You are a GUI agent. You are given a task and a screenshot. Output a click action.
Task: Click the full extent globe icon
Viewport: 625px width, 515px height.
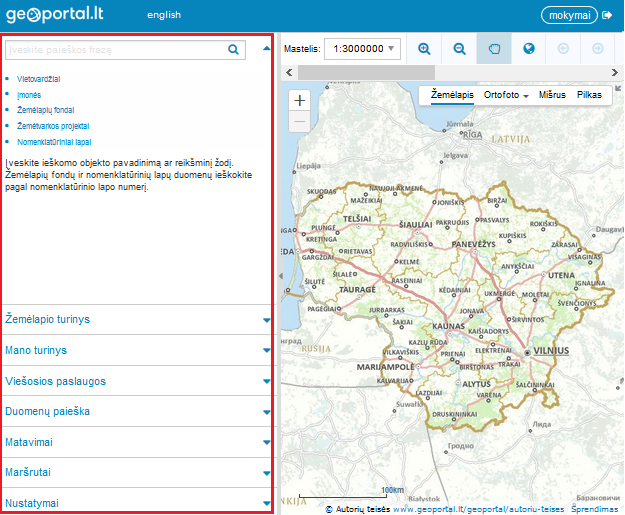[529, 48]
